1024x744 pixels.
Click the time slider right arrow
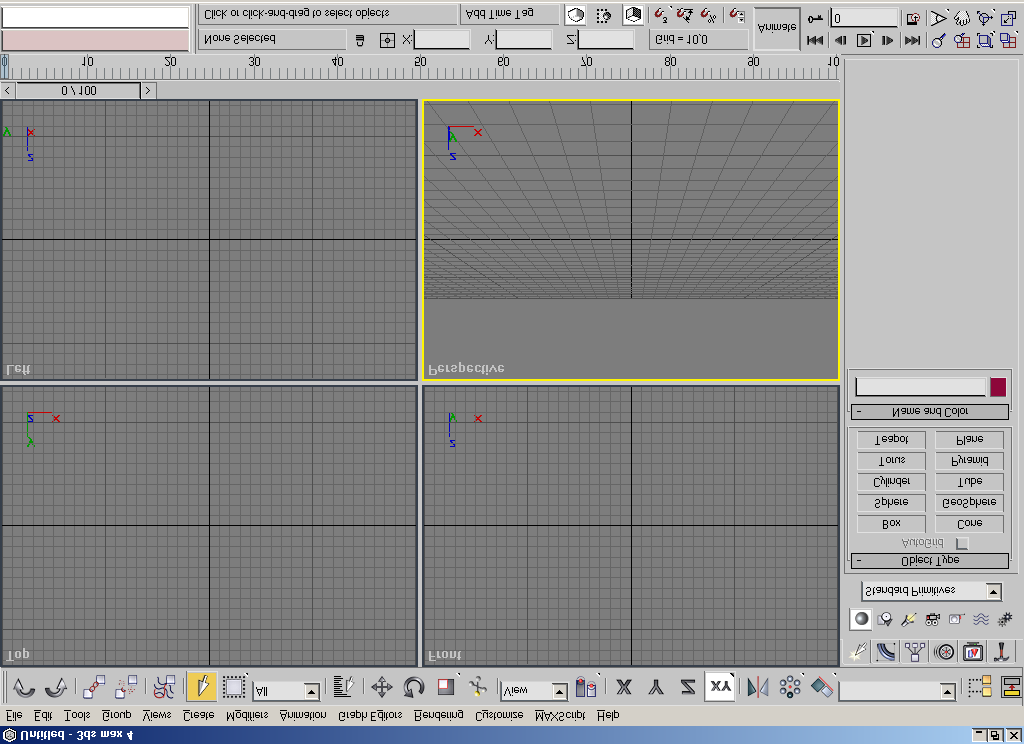point(148,90)
